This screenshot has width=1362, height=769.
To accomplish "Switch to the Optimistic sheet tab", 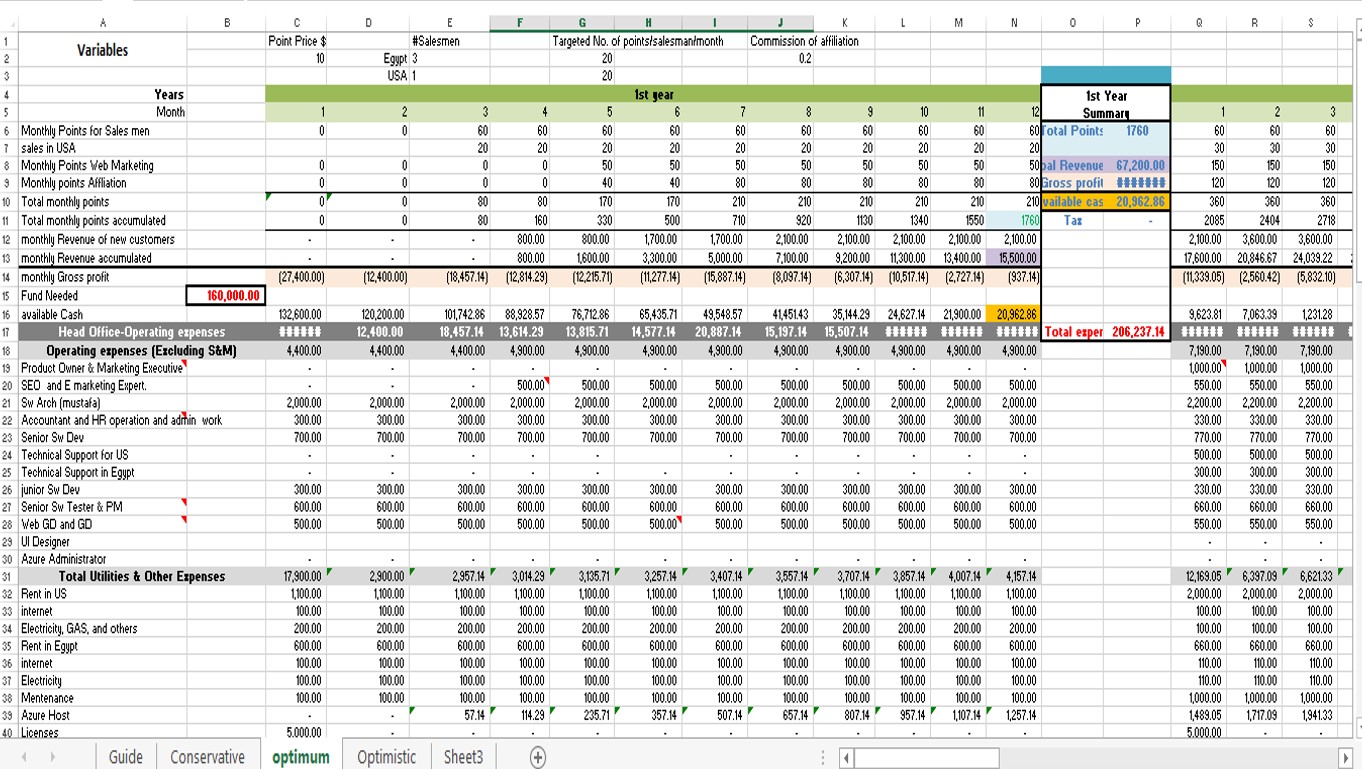I will (x=386, y=757).
